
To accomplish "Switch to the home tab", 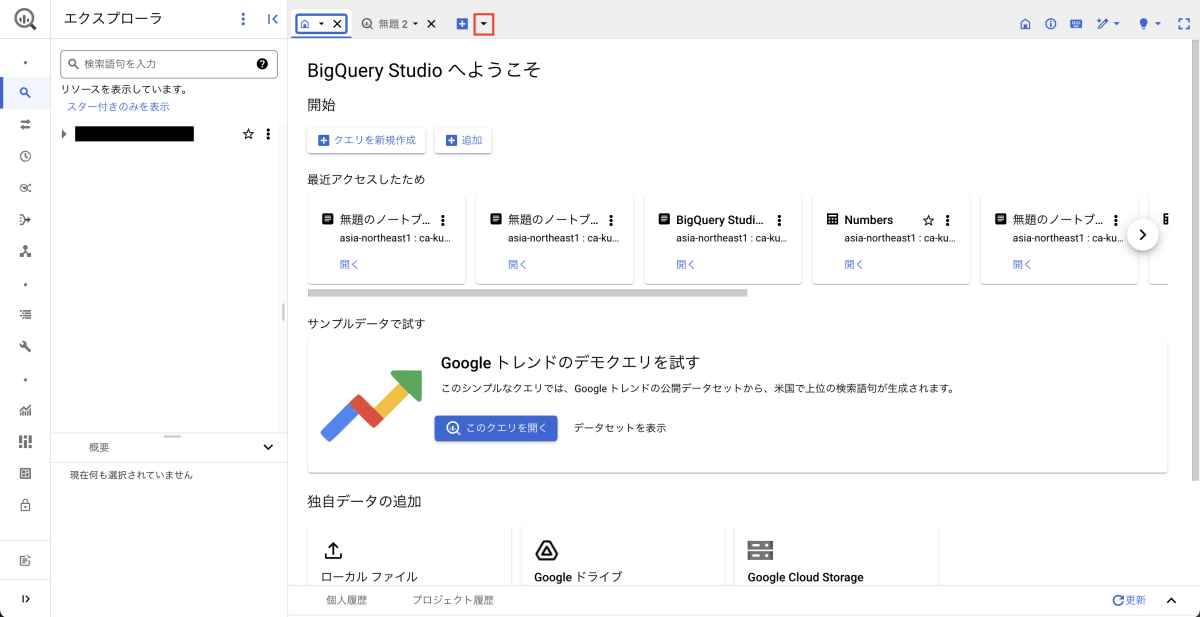I will tap(305, 23).
